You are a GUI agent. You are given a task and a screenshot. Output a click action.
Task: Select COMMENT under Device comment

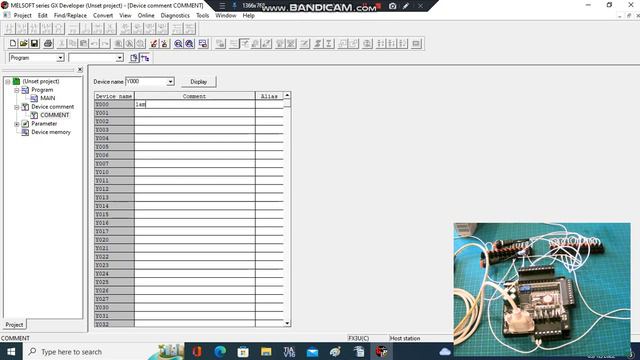[x=55, y=115]
